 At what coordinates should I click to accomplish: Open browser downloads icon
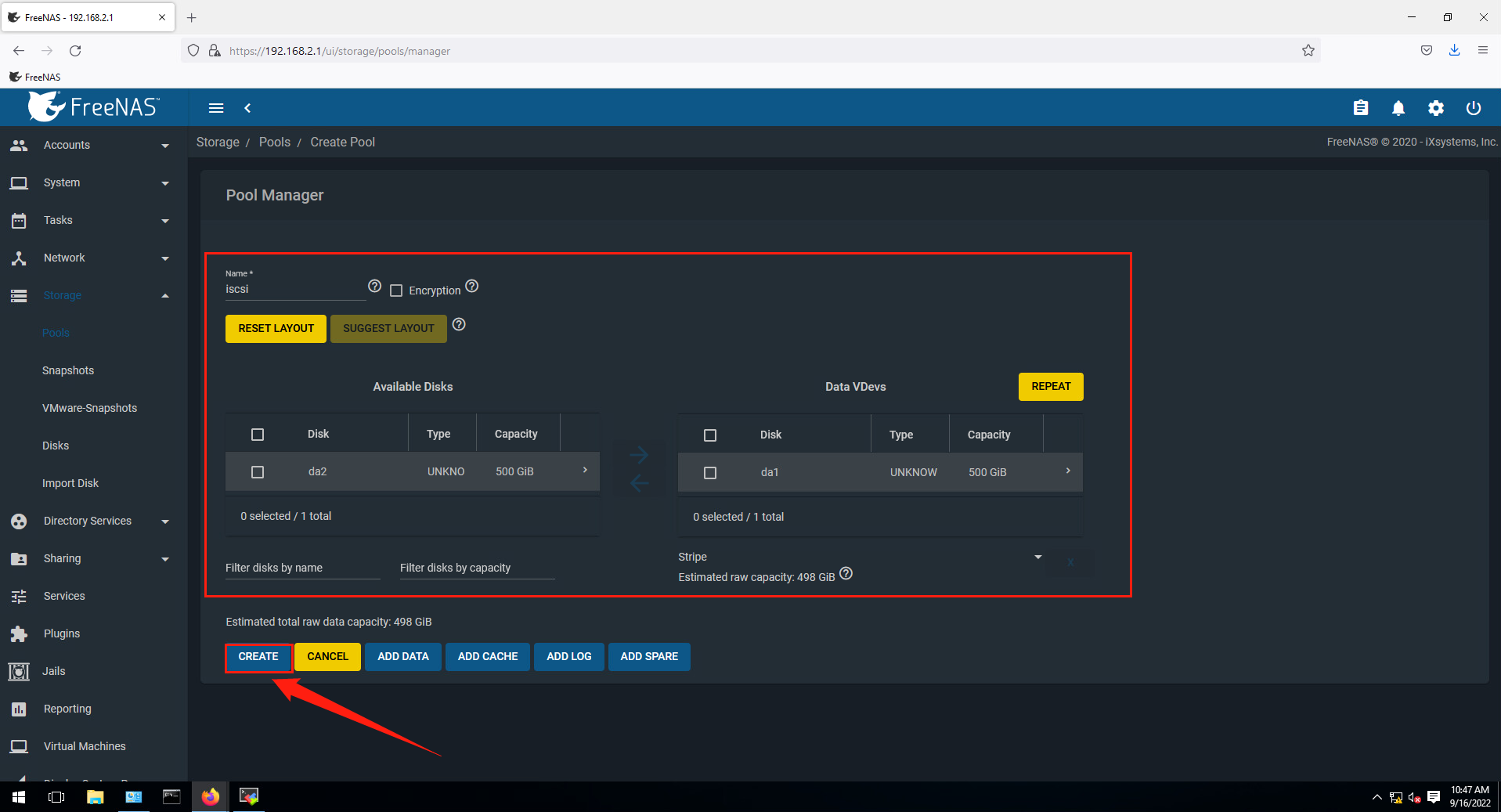[1454, 51]
